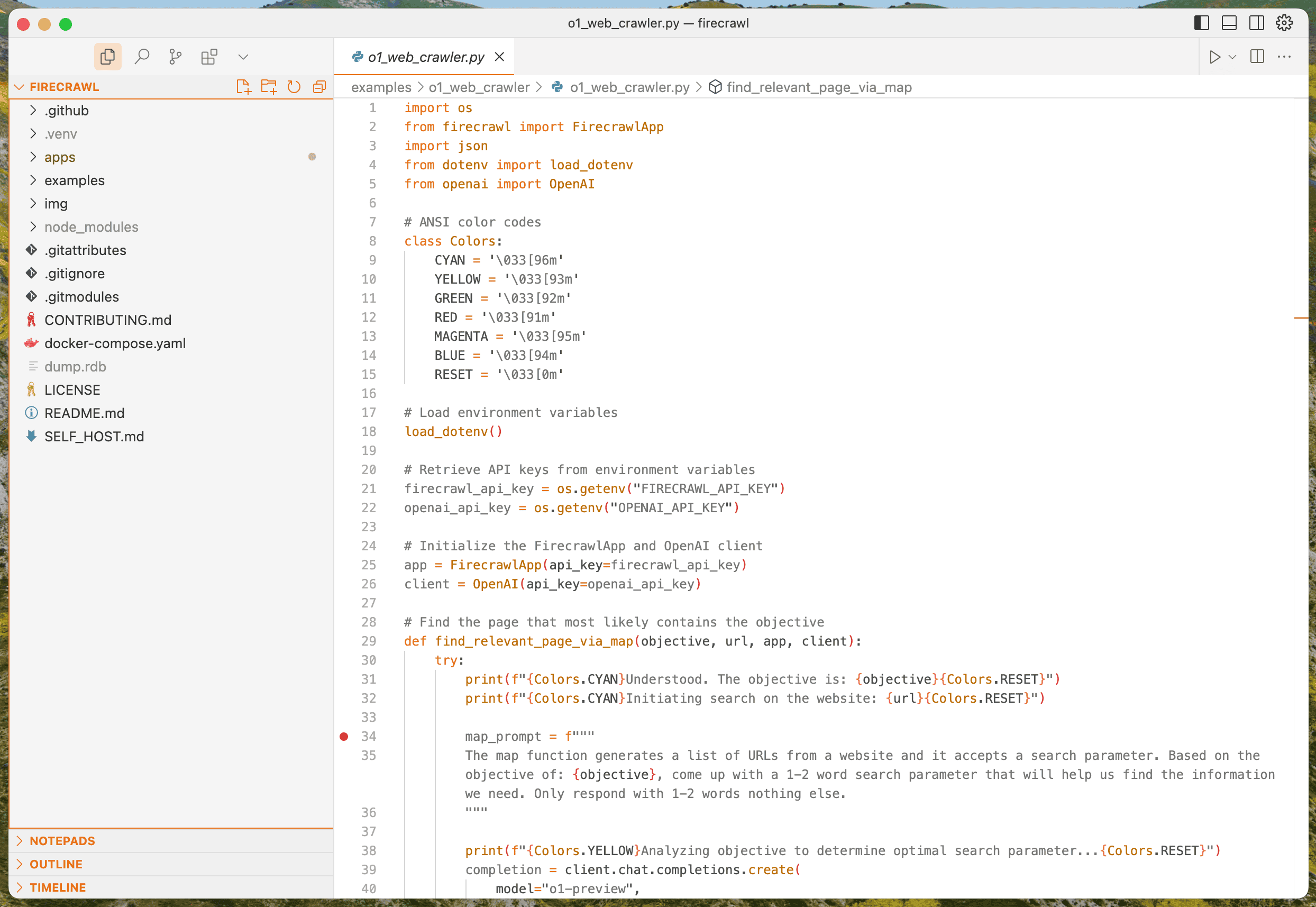The height and width of the screenshot is (907, 1316).
Task: Open the run options dropdown arrow
Action: (x=1232, y=57)
